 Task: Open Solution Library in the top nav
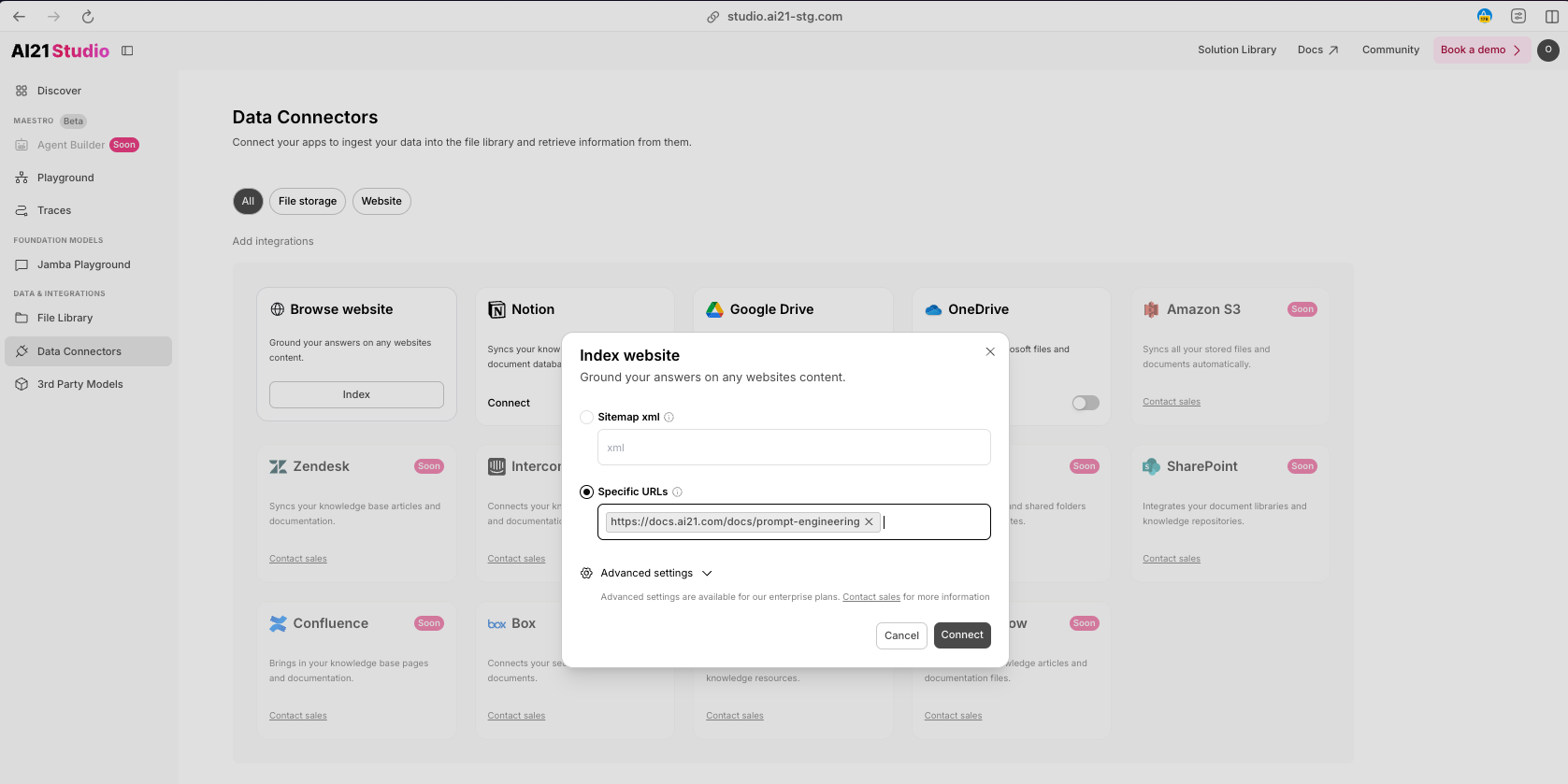1237,50
